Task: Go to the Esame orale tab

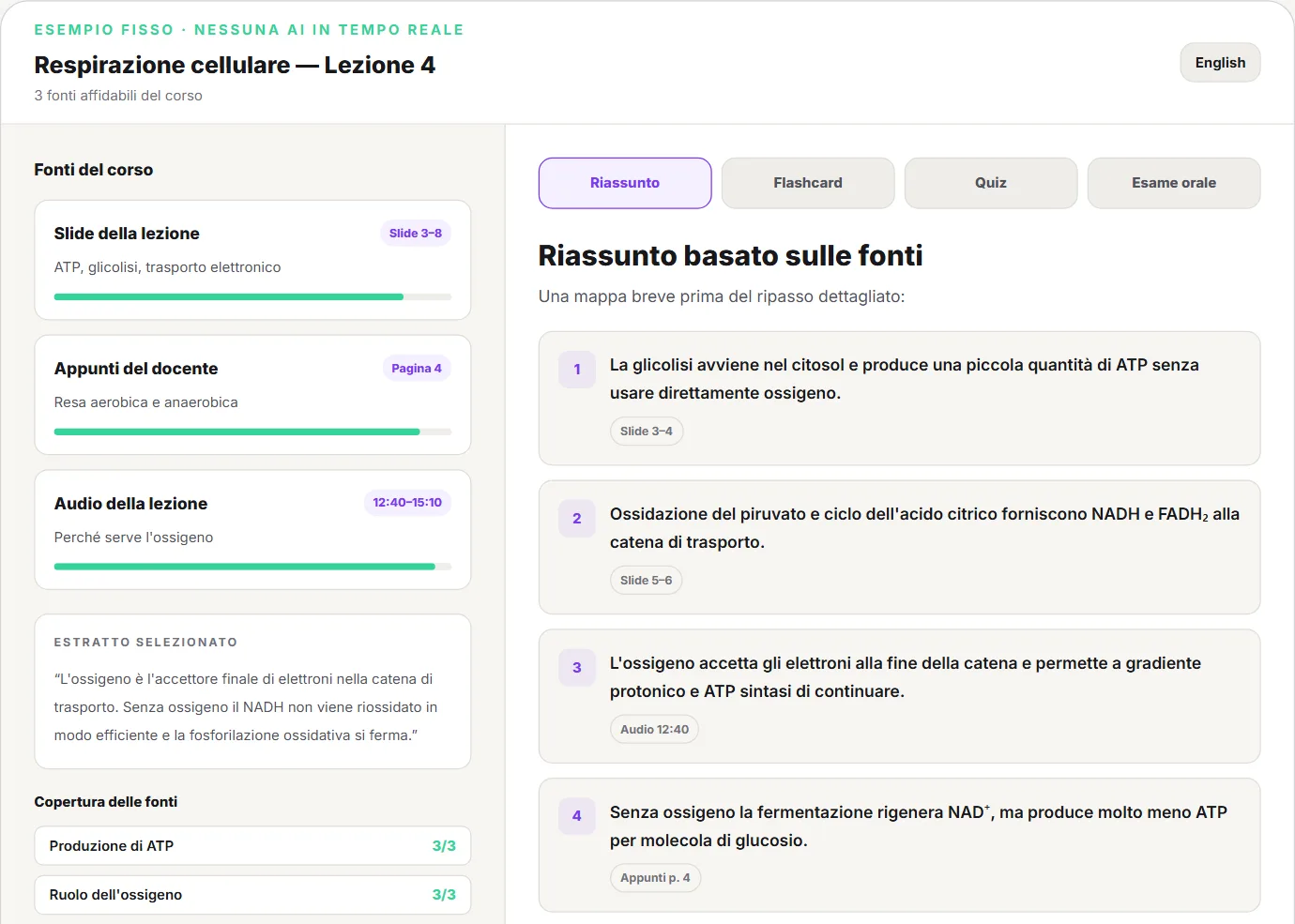Action: [1174, 183]
